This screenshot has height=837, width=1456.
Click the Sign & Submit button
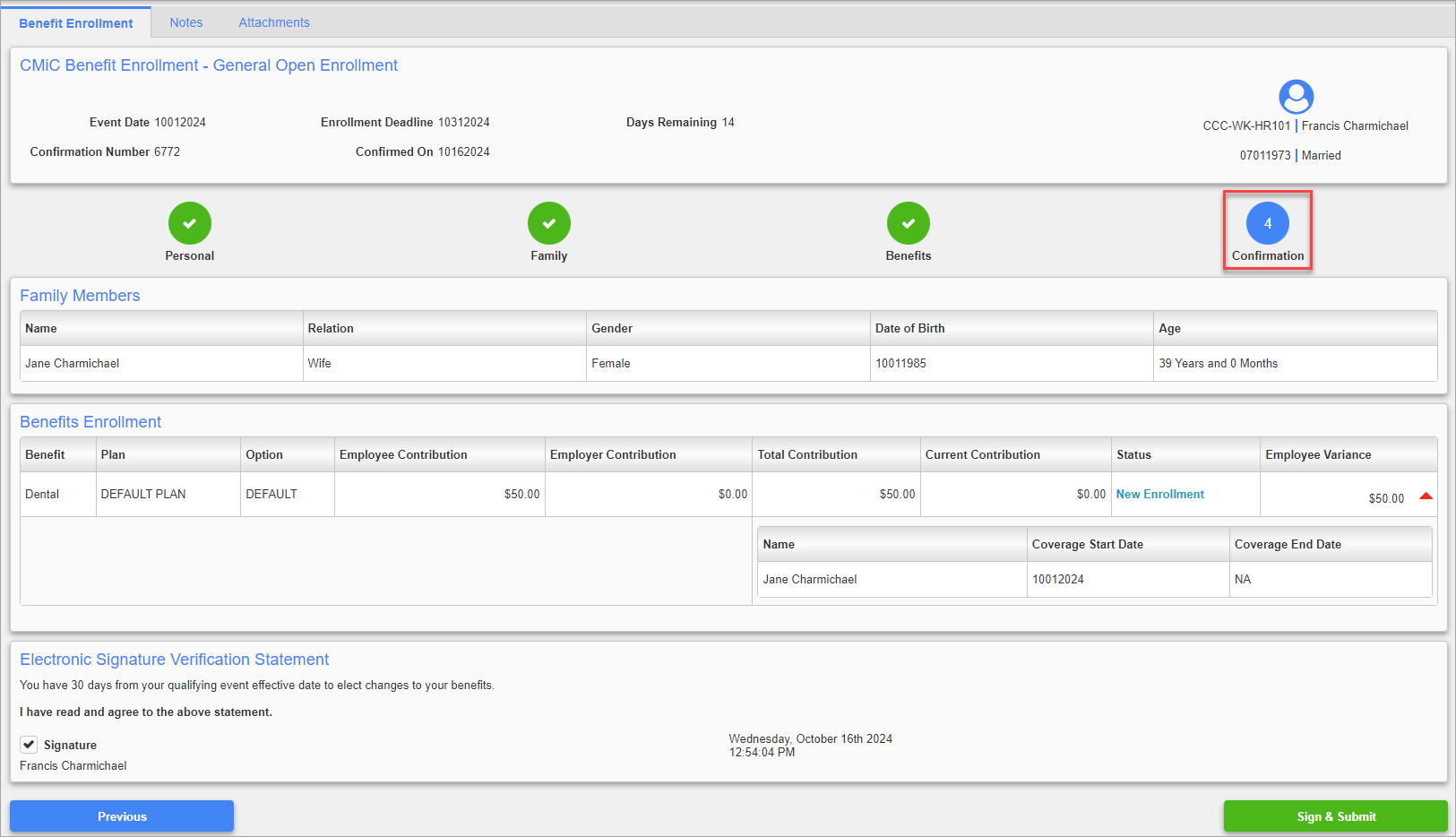pos(1336,816)
